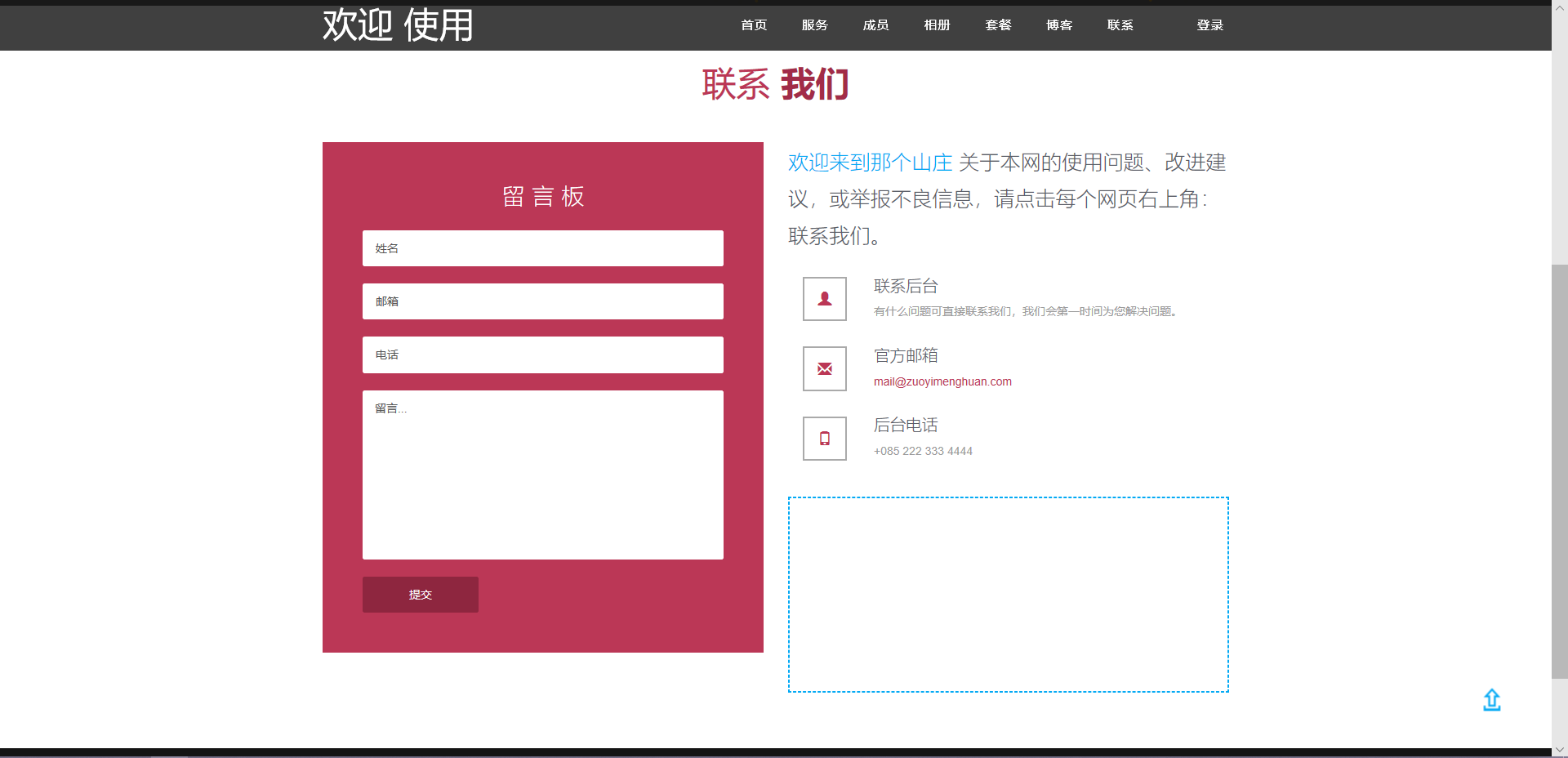This screenshot has height=758, width=1568.
Task: Click the 欢迎 使用 site logo
Action: coord(398,25)
